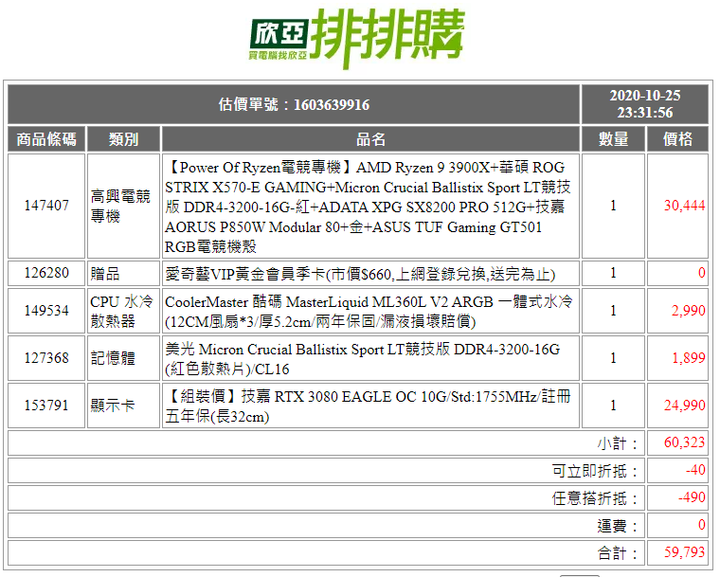This screenshot has width=720, height=577.
Task: Select product code 149534
Action: [x=46, y=311]
